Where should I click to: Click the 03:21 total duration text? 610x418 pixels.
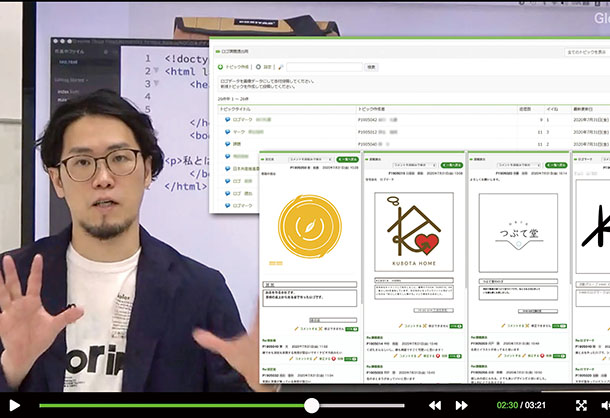tap(535, 406)
